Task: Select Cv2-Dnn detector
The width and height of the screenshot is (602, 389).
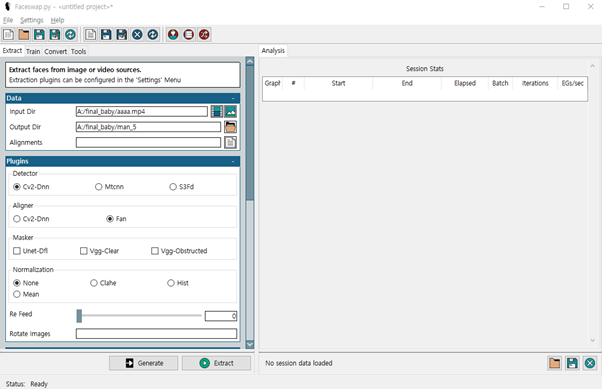Action: tap(31, 187)
